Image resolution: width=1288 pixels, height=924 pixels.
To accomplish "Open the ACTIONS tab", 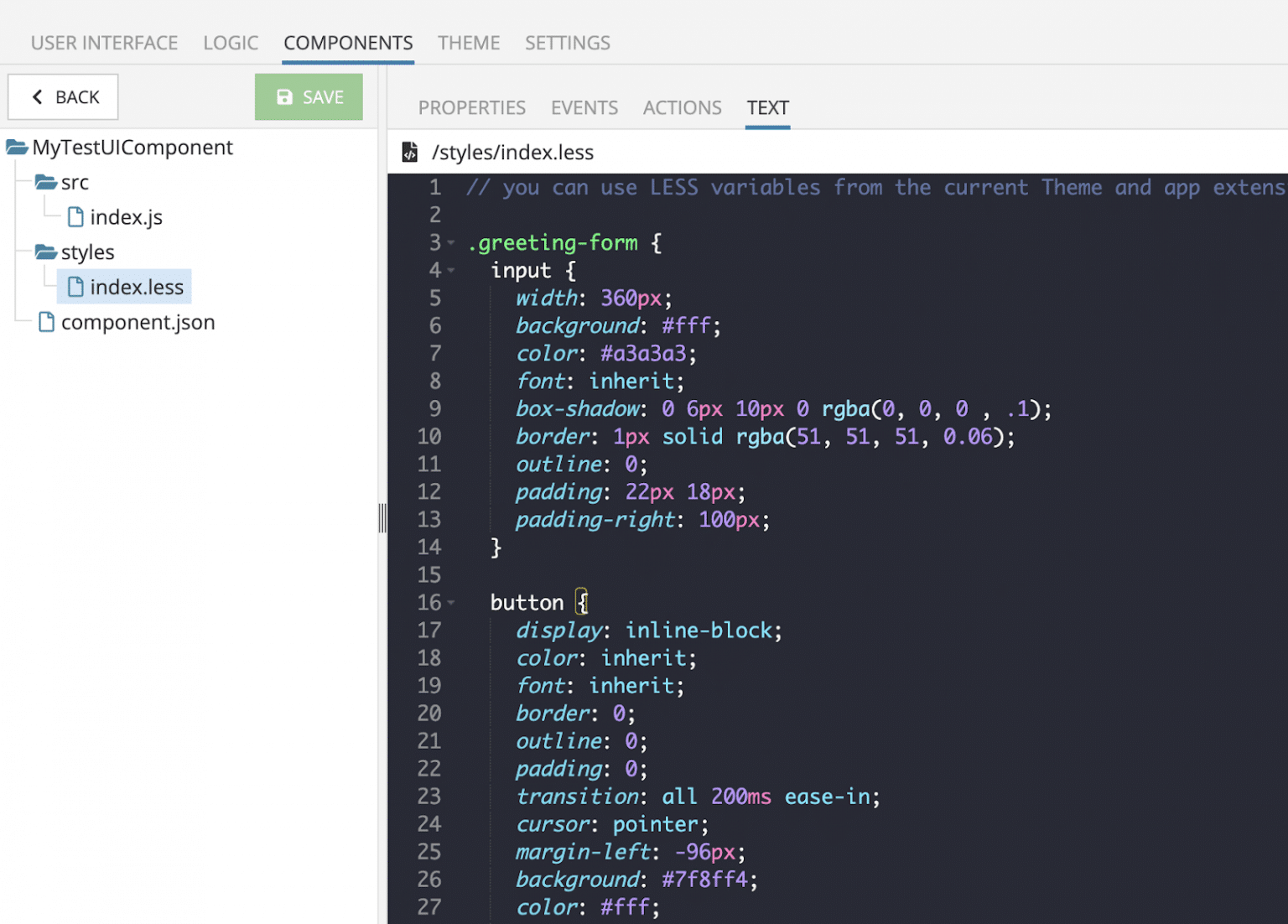I will click(682, 107).
